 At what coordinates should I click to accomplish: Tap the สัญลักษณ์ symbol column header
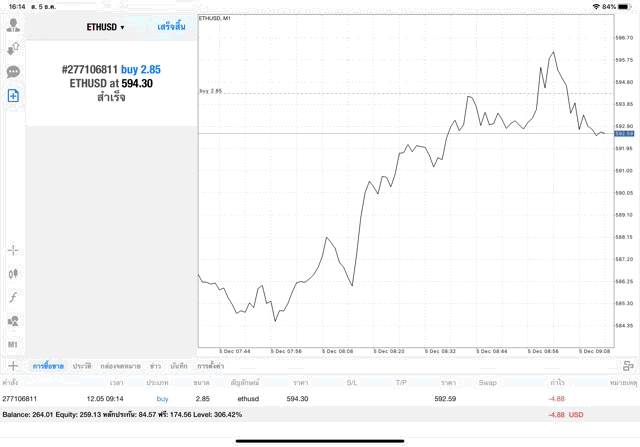tap(244, 383)
